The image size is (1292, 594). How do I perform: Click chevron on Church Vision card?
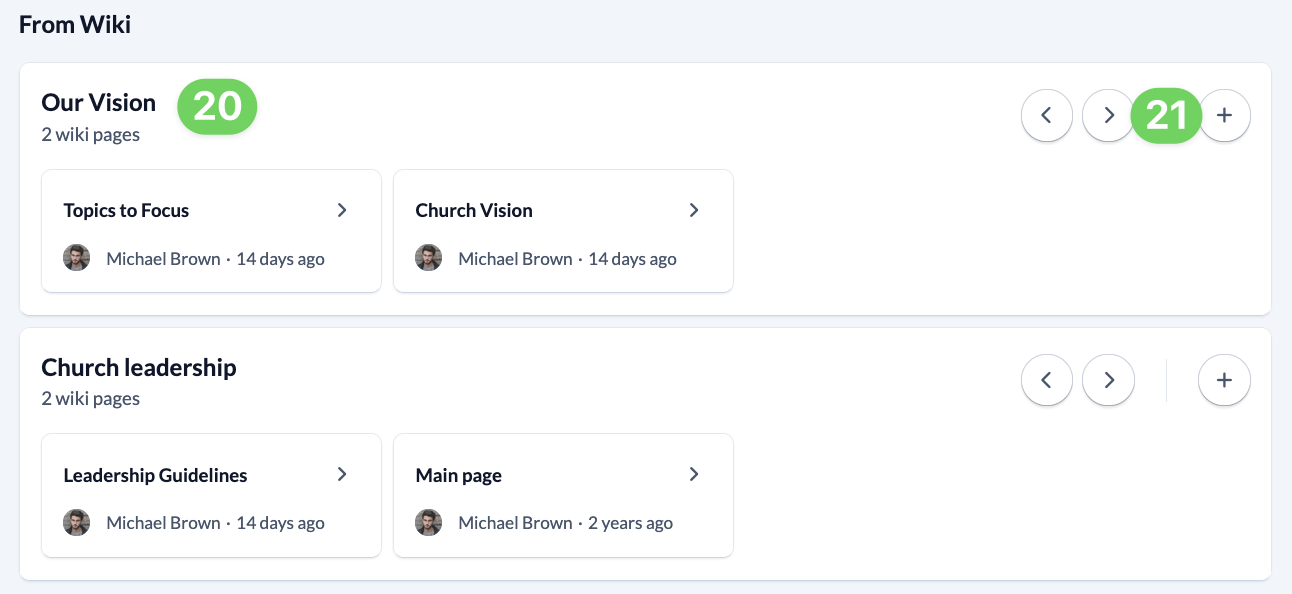click(x=694, y=210)
